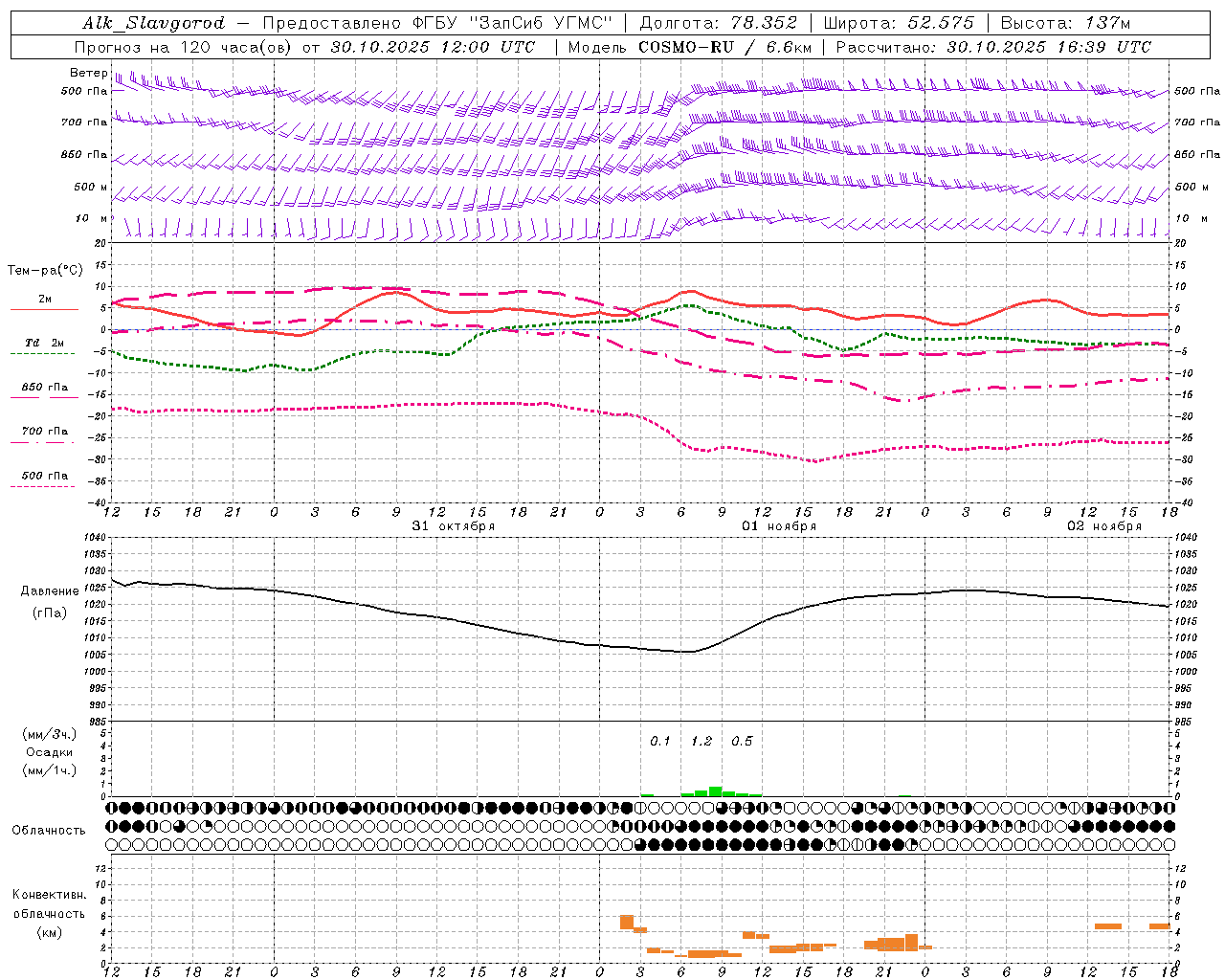Viewport: 1225px width, 980px height.
Task: Click the cloudiness label "Облачность"
Action: tap(49, 831)
